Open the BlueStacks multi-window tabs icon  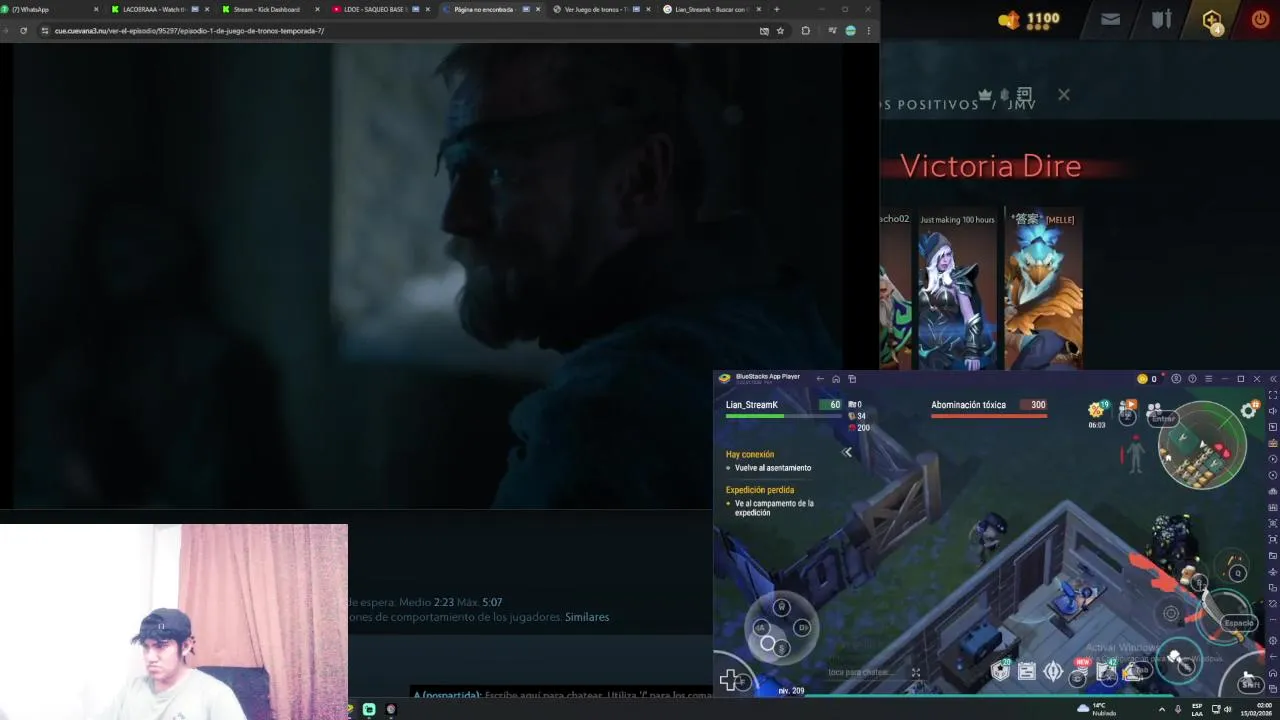click(852, 379)
